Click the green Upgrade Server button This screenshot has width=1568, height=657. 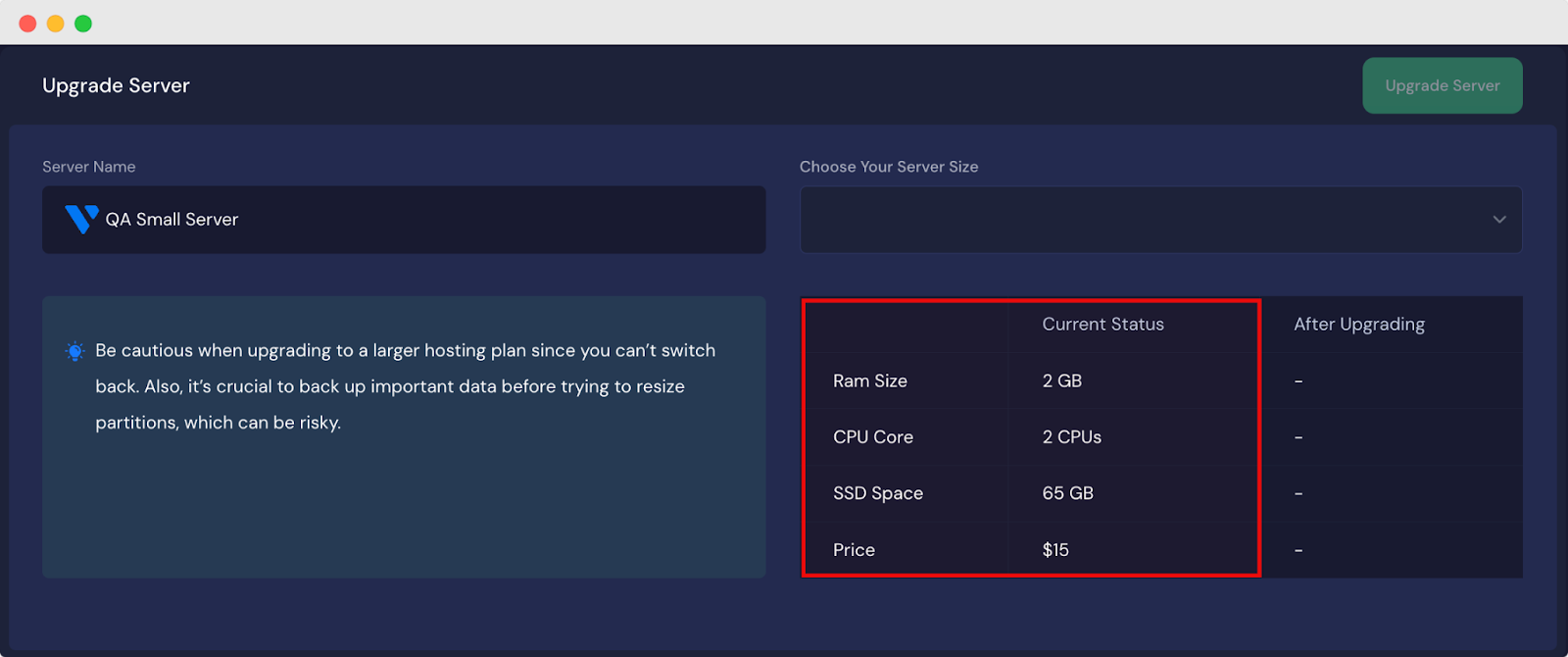point(1442,85)
